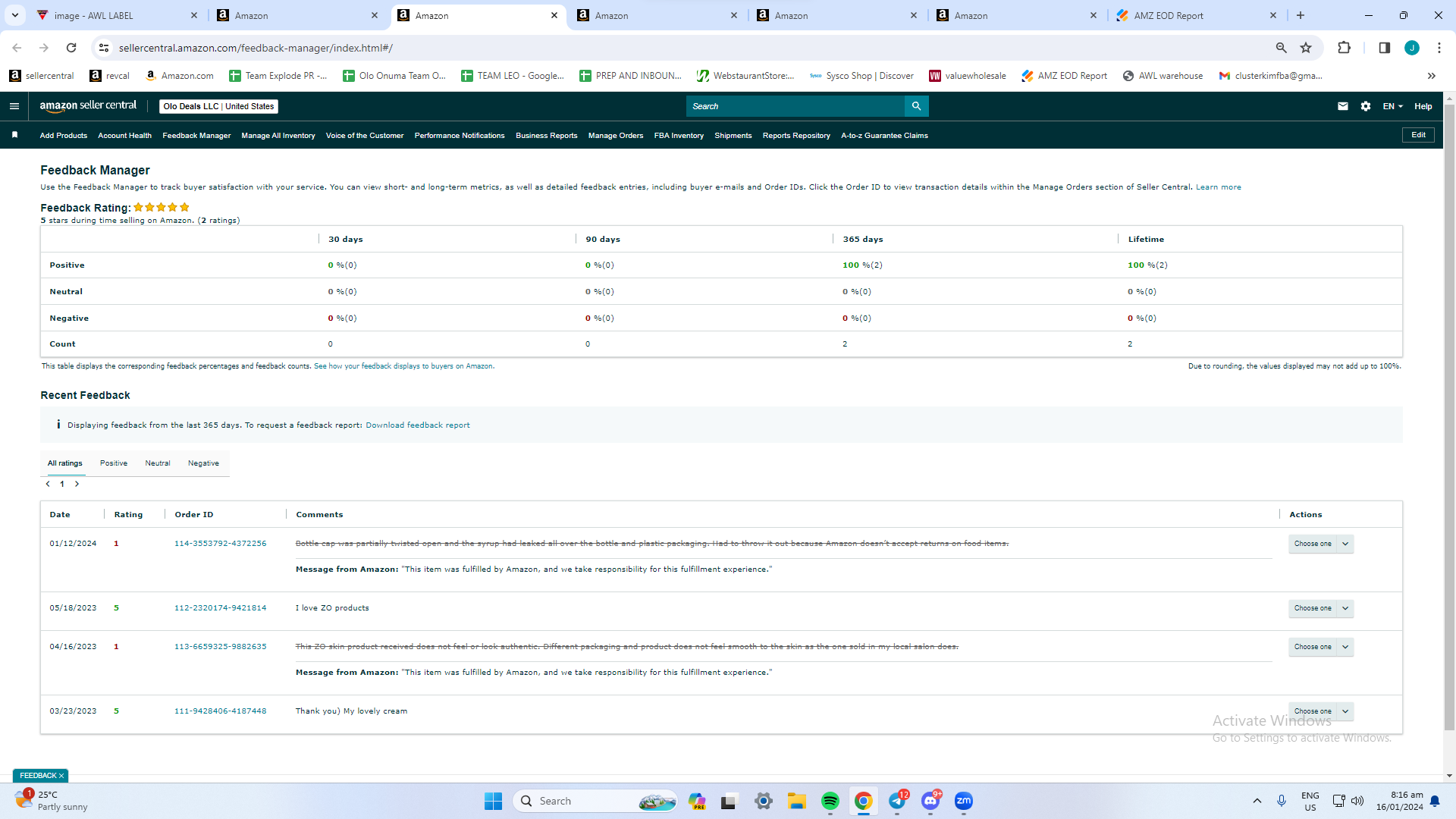
Task: Switch to the Negative ratings tab
Action: pos(203,463)
